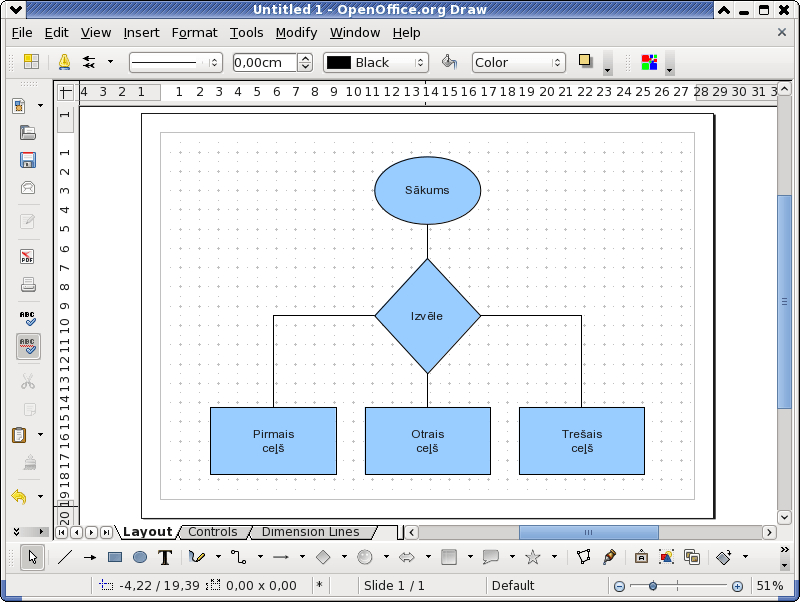Choose the Line Ends with Arrow tool
The image size is (800, 602).
(x=90, y=557)
